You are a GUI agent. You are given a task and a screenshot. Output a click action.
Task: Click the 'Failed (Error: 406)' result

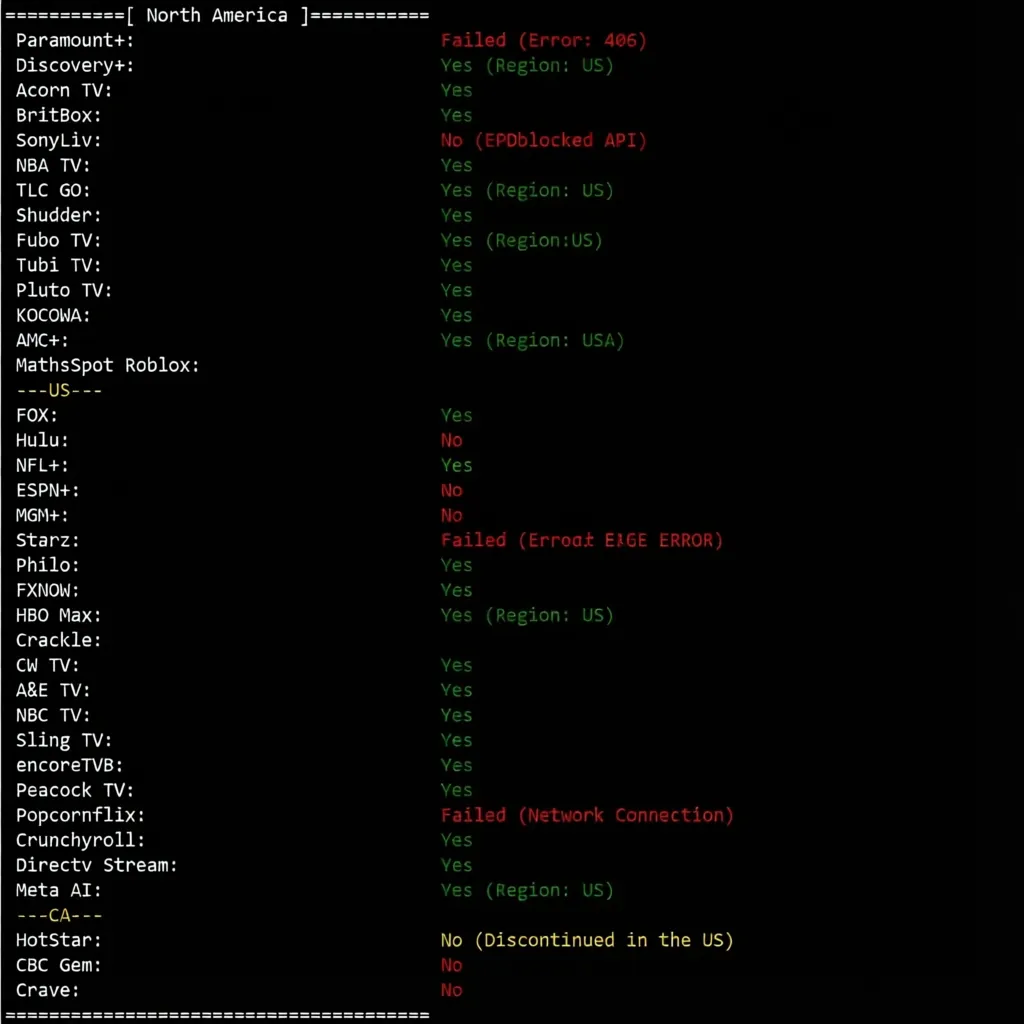click(x=543, y=40)
